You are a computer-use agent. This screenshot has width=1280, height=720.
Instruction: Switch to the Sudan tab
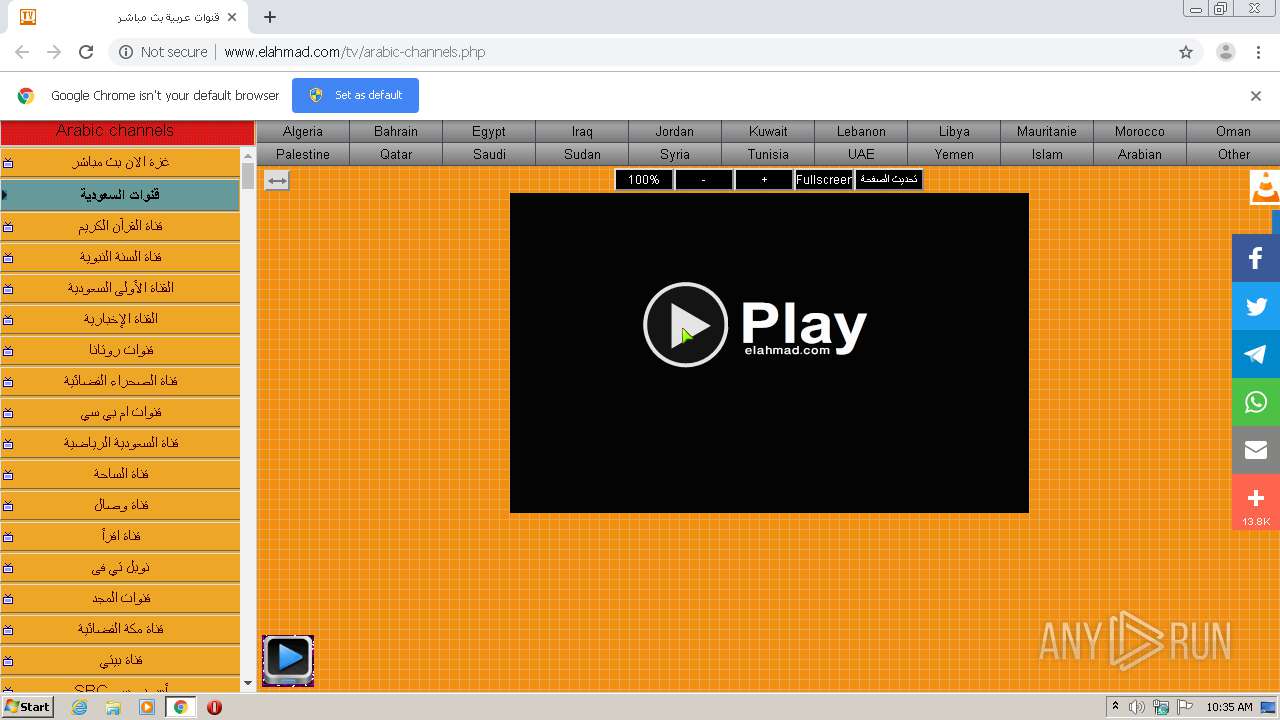click(x=582, y=154)
